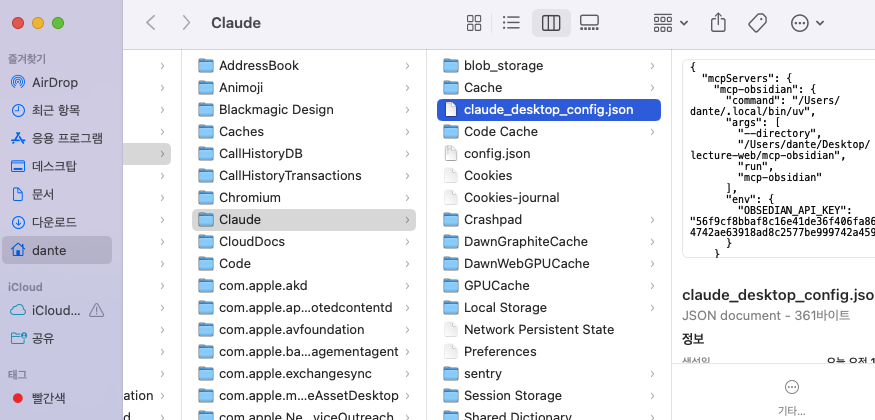Expand the chevron next to CloudDocs
The height and width of the screenshot is (420, 875).
[407, 242]
